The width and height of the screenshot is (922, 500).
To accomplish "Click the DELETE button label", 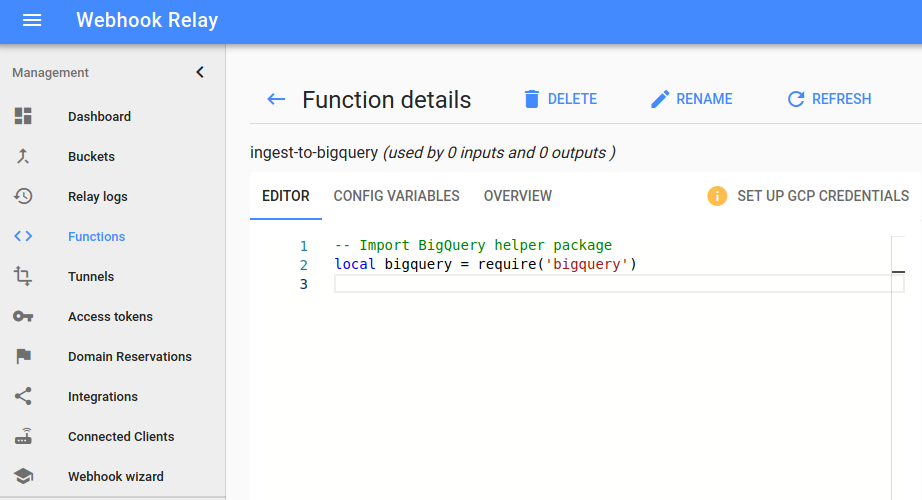I will coord(572,99).
